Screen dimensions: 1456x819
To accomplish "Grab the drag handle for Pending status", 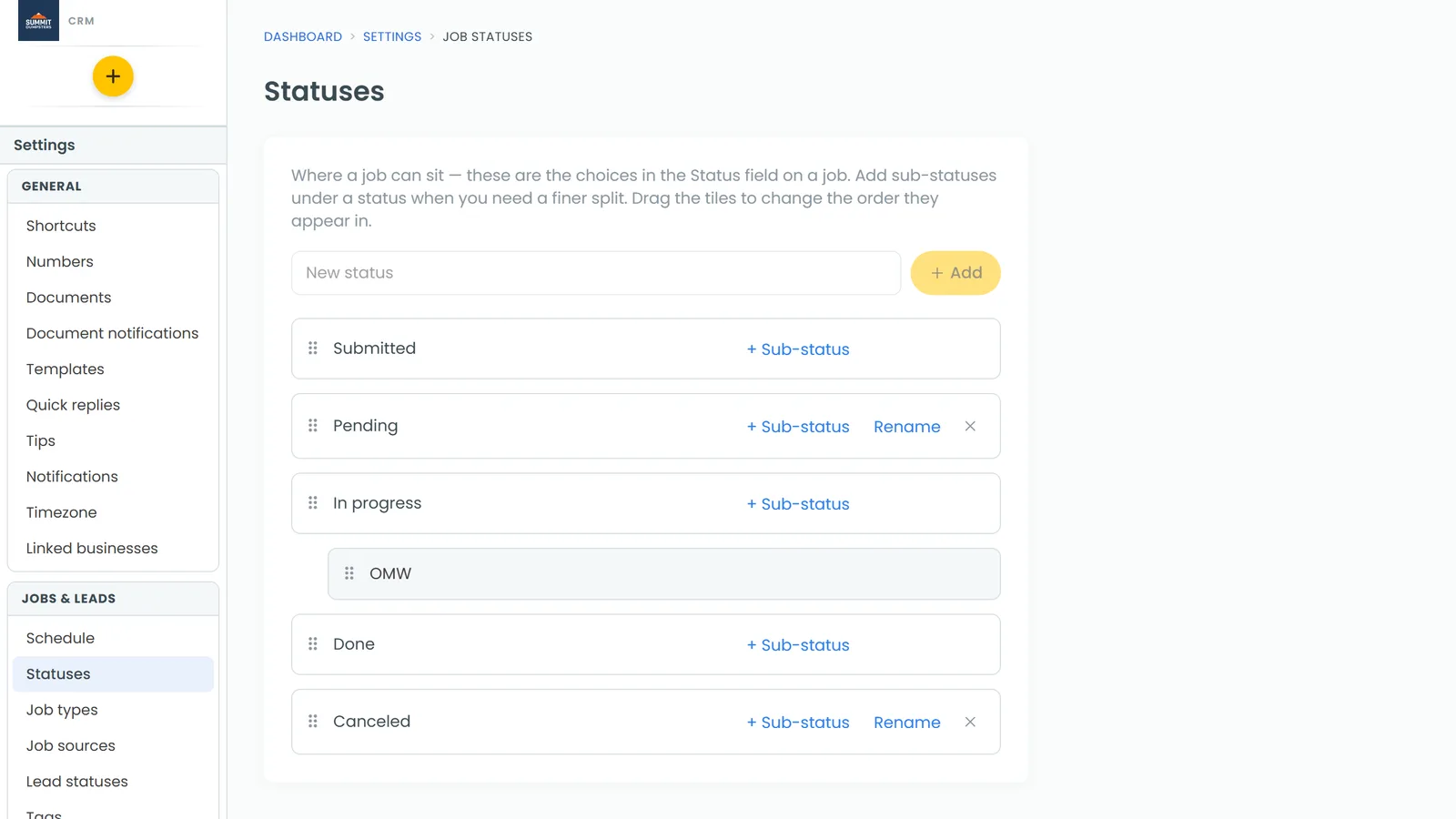I will [x=313, y=425].
